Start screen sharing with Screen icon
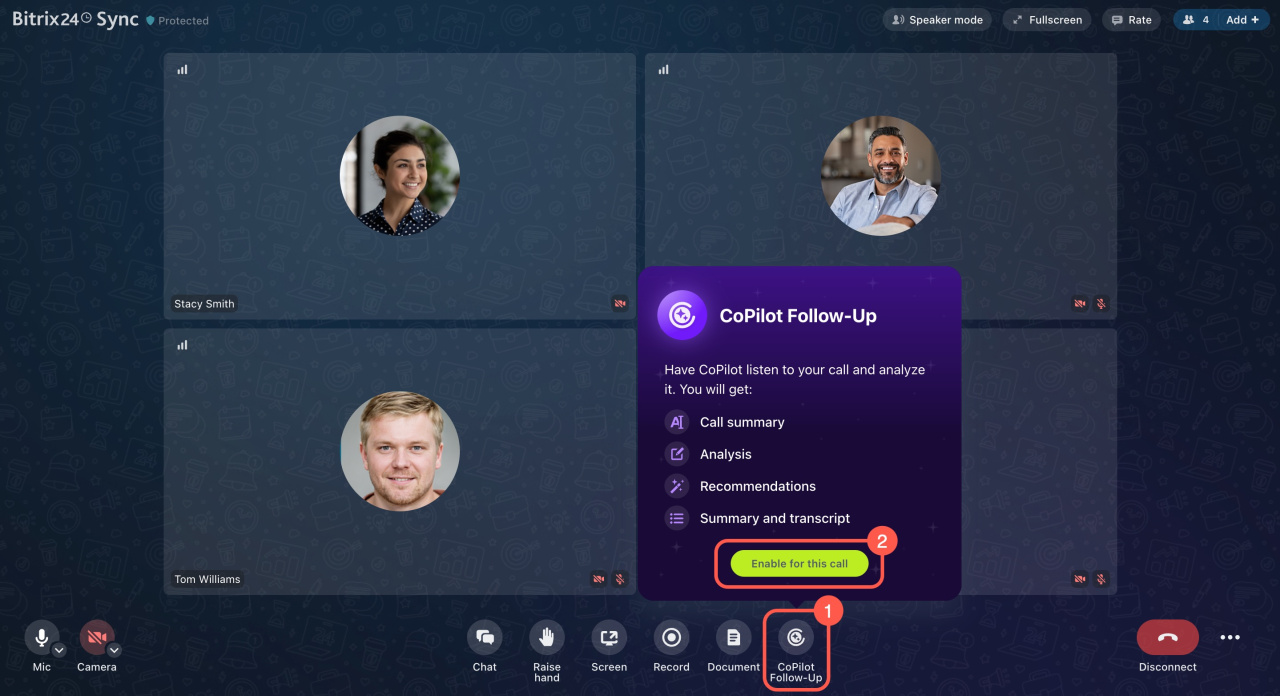Viewport: 1280px width, 696px height. (608, 637)
